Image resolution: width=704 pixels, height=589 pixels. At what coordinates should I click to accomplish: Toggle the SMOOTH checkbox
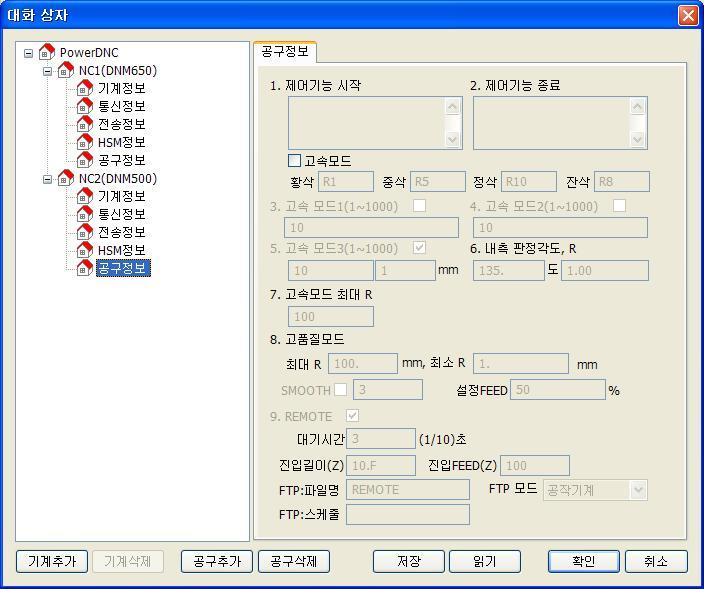(x=341, y=390)
